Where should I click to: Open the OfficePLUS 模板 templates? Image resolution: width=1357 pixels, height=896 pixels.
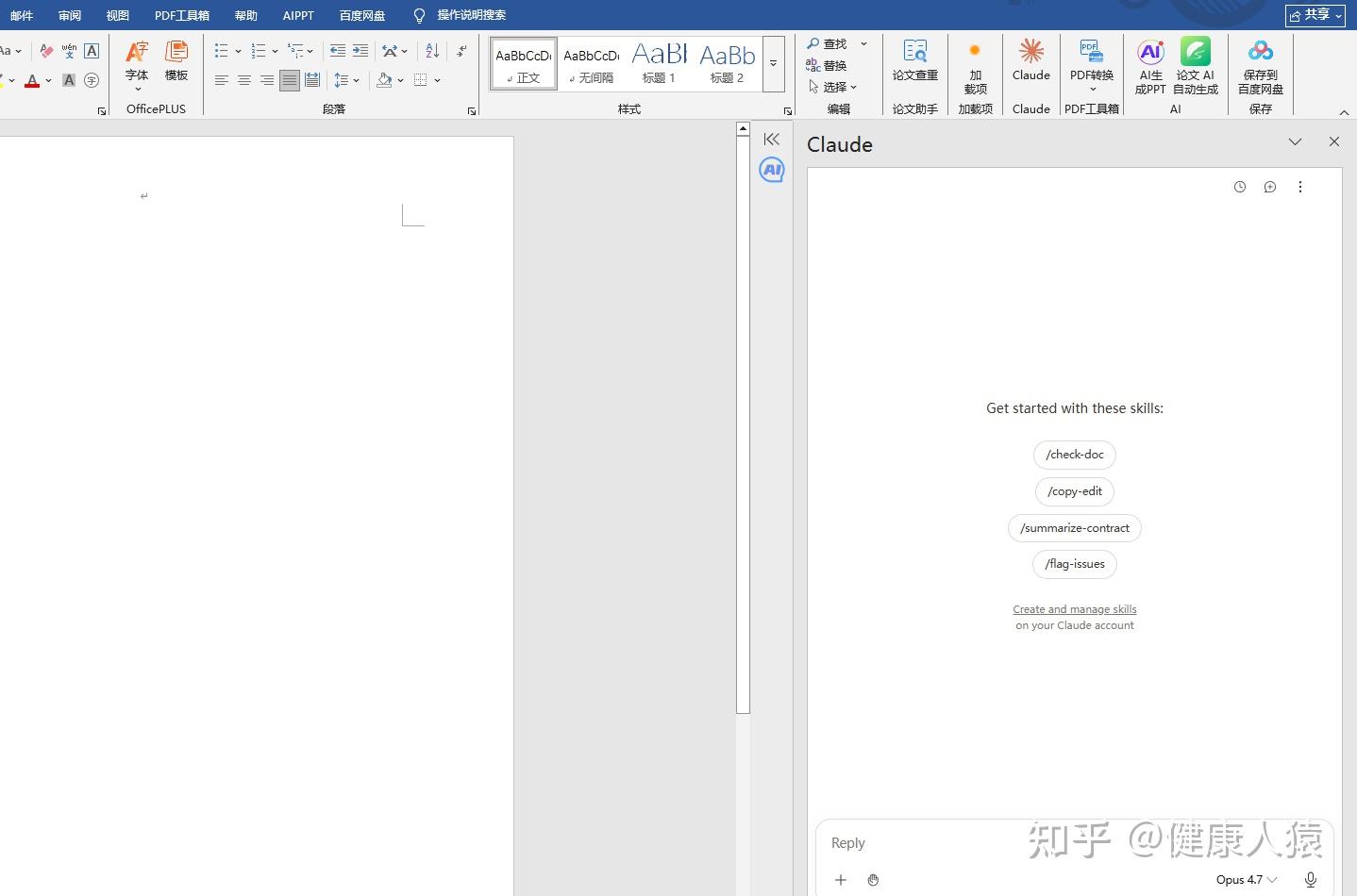176,61
